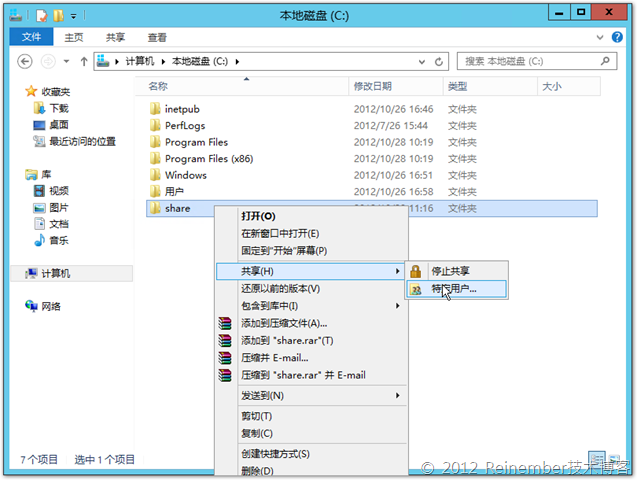
Task: Switch to the 查看 ribbon tab
Action: point(157,37)
